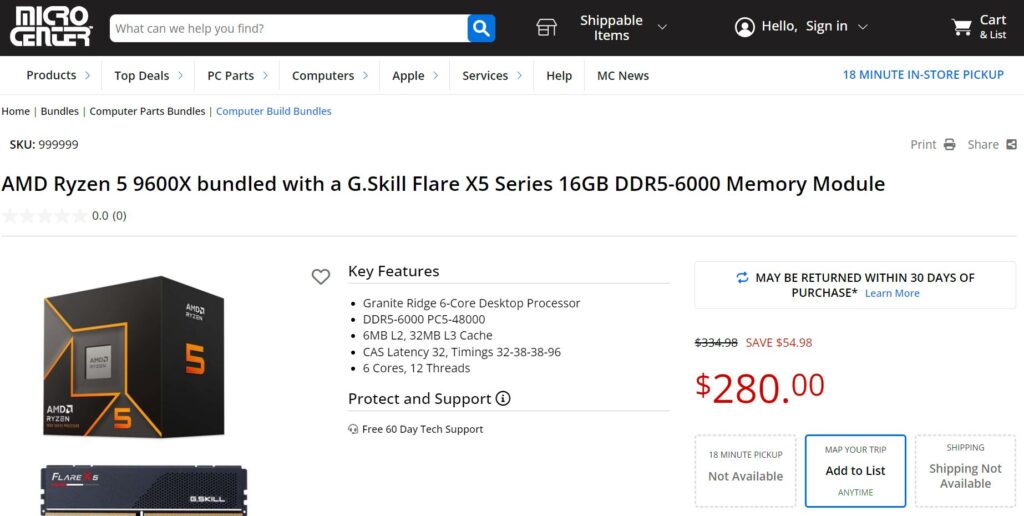Click the store icon beside Shippable Items
Image resolution: width=1024 pixels, height=516 pixels.
coord(547,27)
